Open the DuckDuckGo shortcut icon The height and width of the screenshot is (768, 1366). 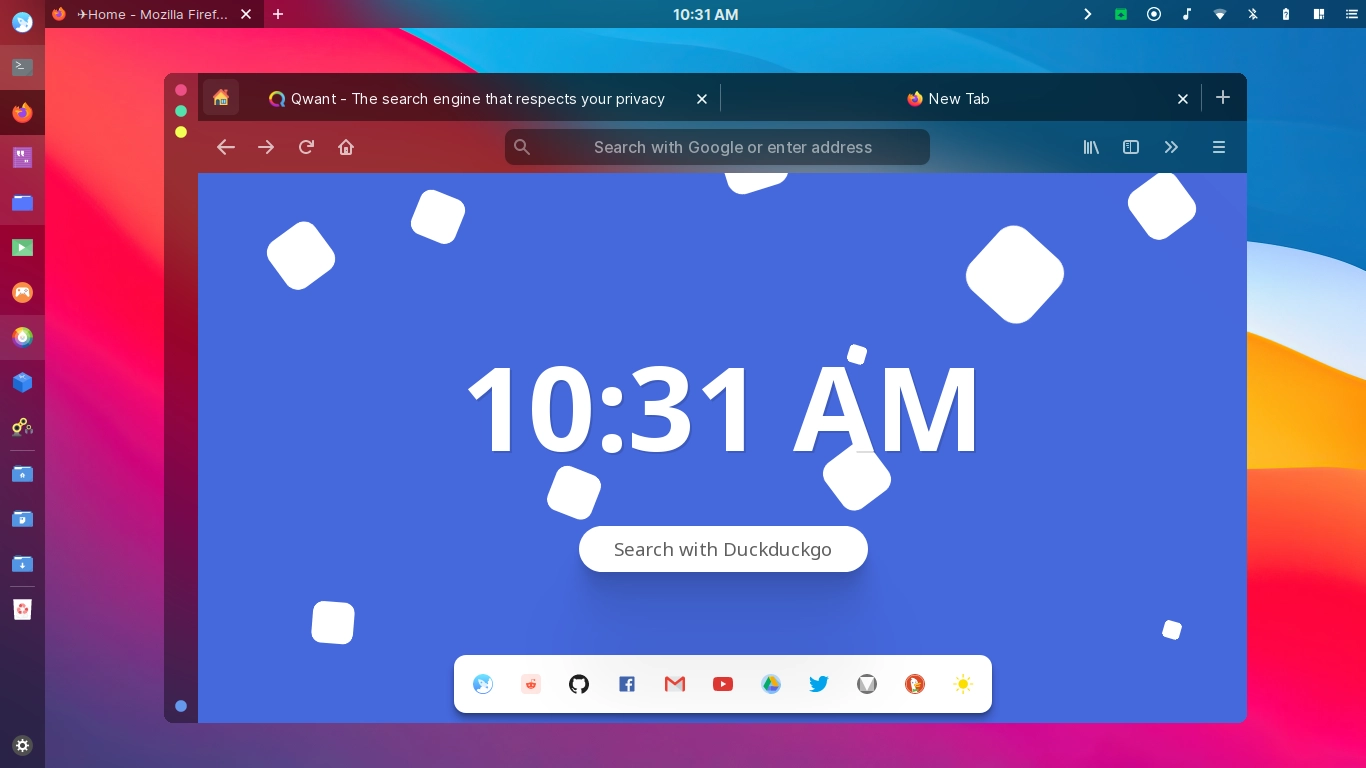(x=915, y=684)
